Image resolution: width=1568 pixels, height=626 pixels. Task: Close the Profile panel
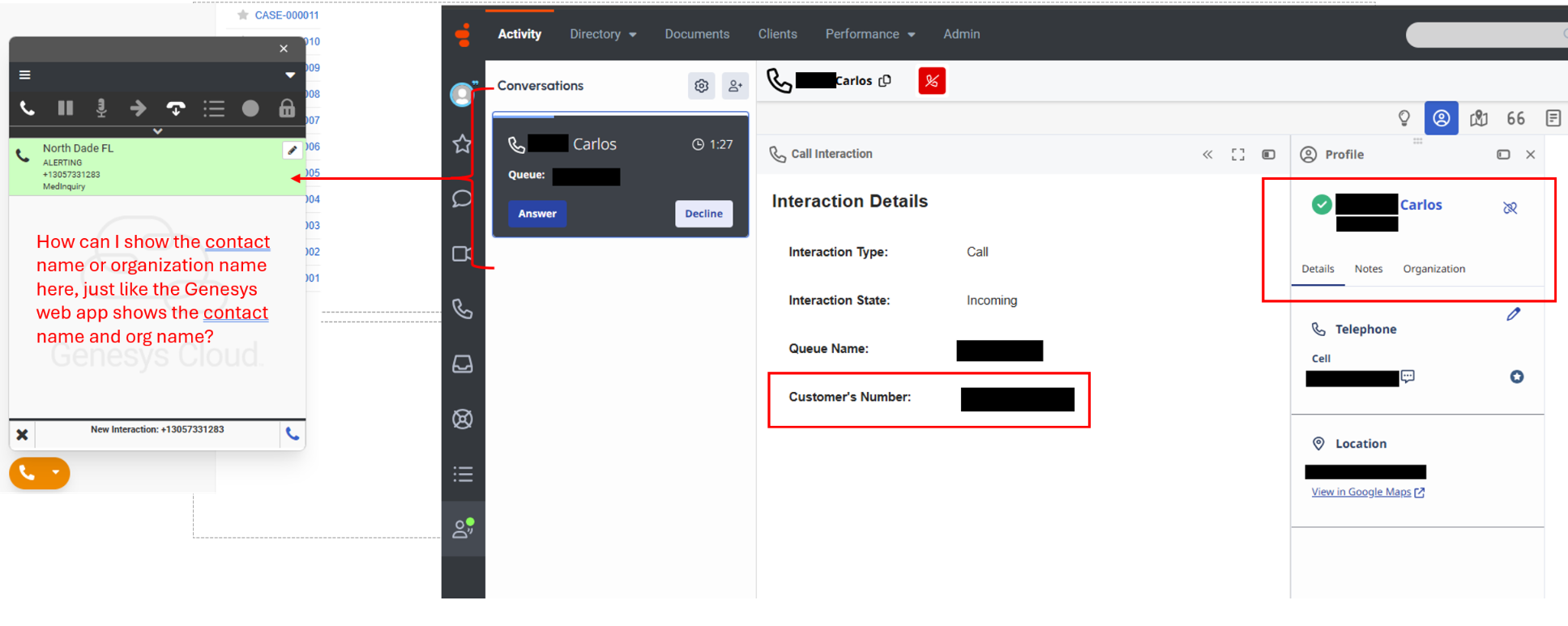coord(1531,154)
